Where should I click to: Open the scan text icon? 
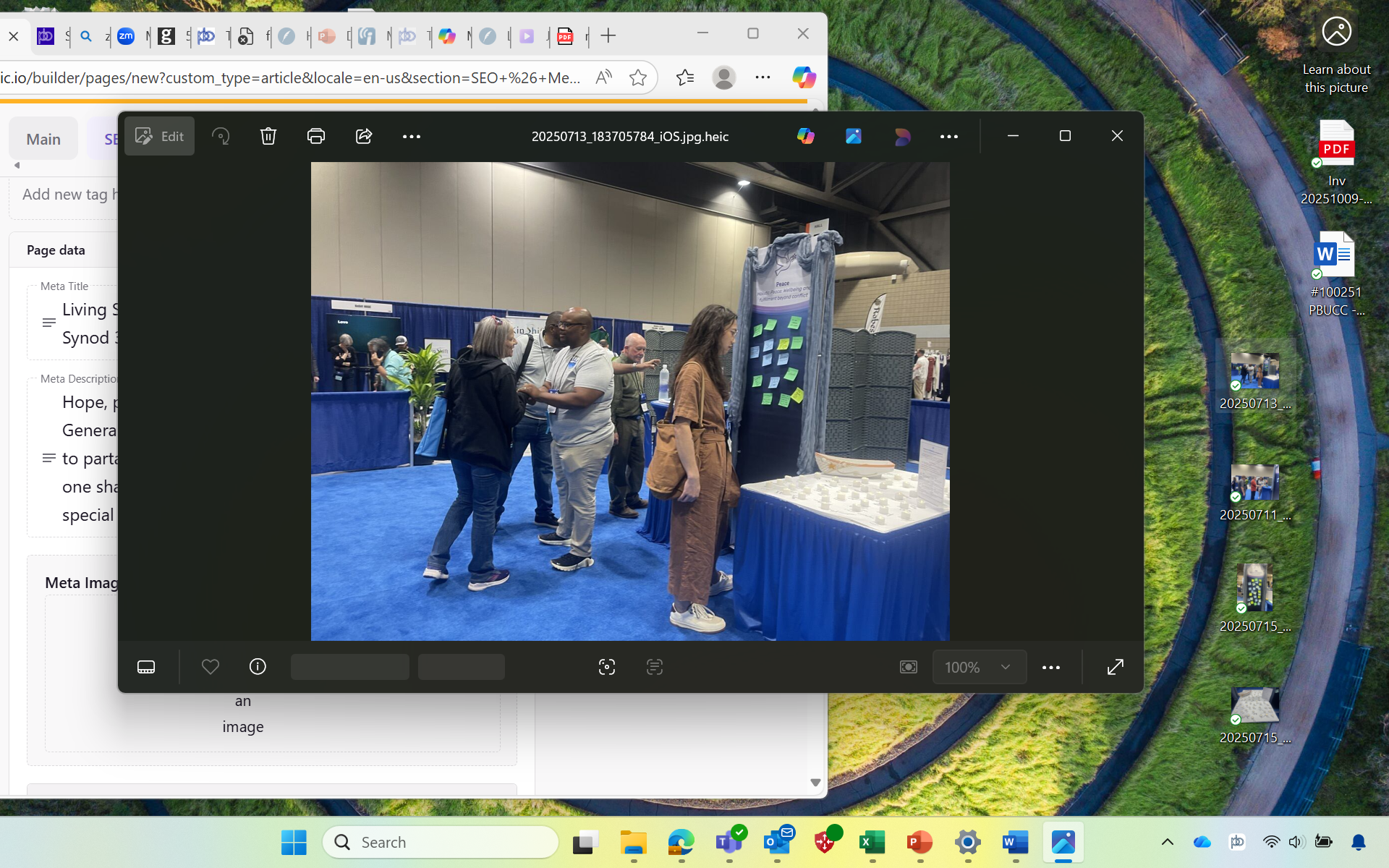pos(655,667)
